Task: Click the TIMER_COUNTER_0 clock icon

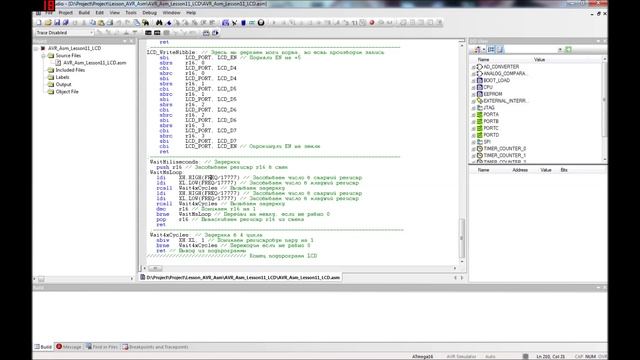Action: (x=480, y=149)
